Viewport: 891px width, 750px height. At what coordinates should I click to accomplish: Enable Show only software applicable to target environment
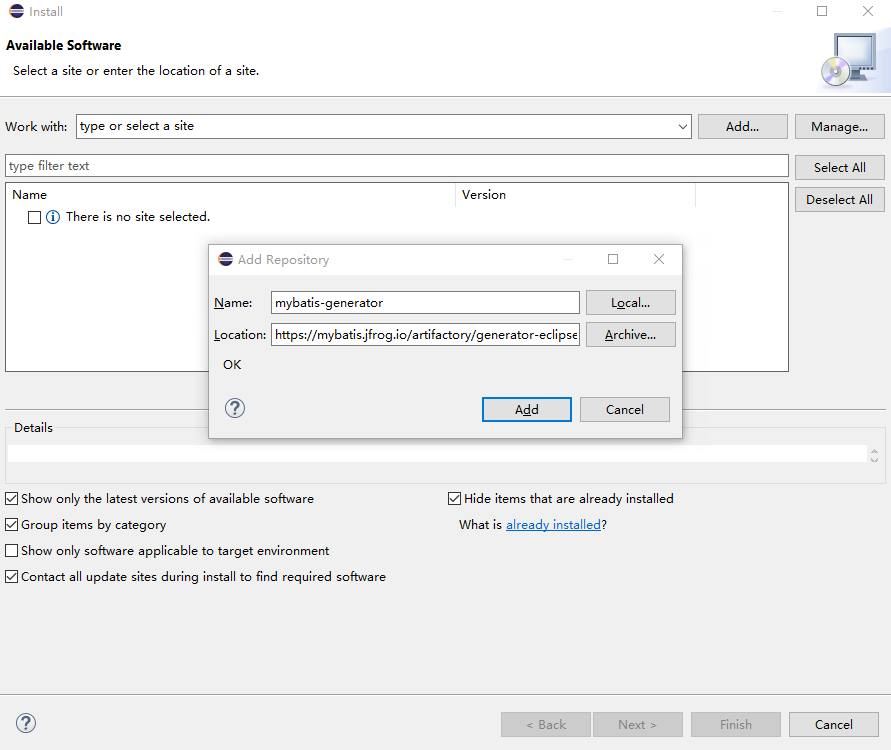[12, 551]
